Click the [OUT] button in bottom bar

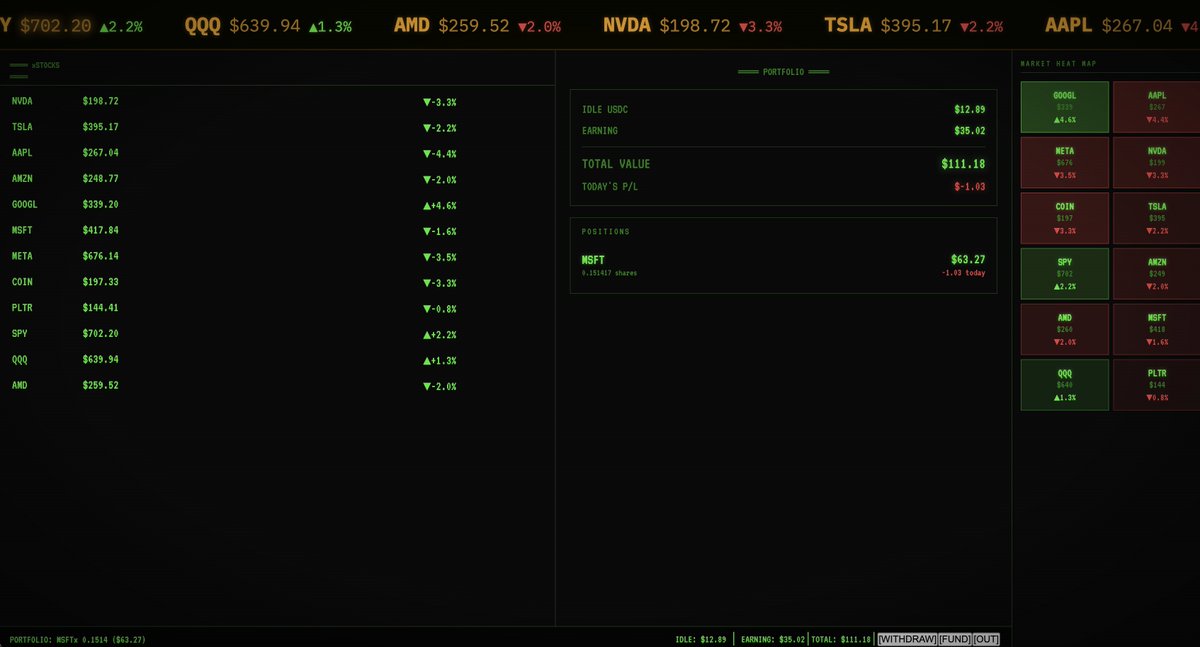tap(986, 639)
